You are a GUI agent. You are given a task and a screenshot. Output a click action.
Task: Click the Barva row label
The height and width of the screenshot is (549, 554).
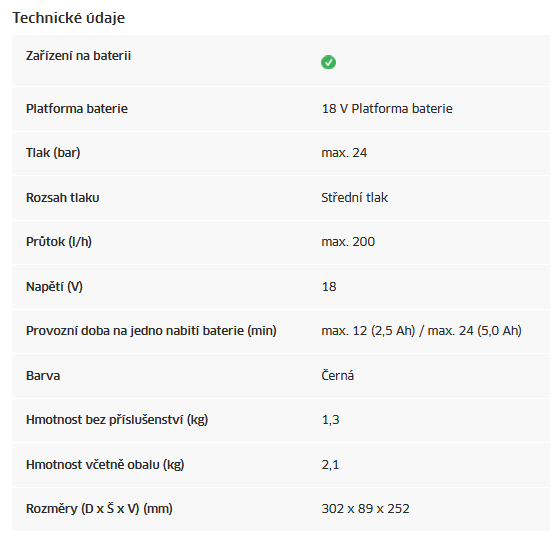pyautogui.click(x=43, y=376)
